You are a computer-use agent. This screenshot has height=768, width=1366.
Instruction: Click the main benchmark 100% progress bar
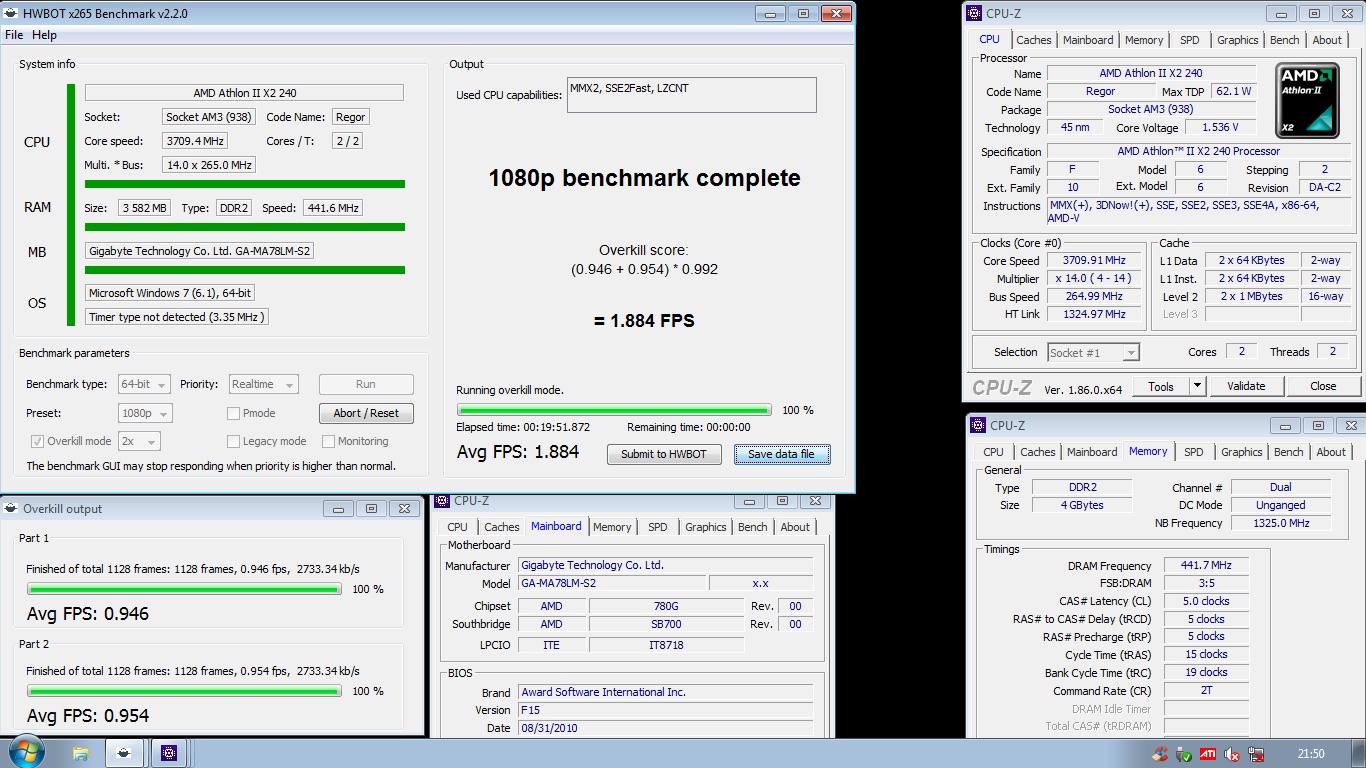614,410
